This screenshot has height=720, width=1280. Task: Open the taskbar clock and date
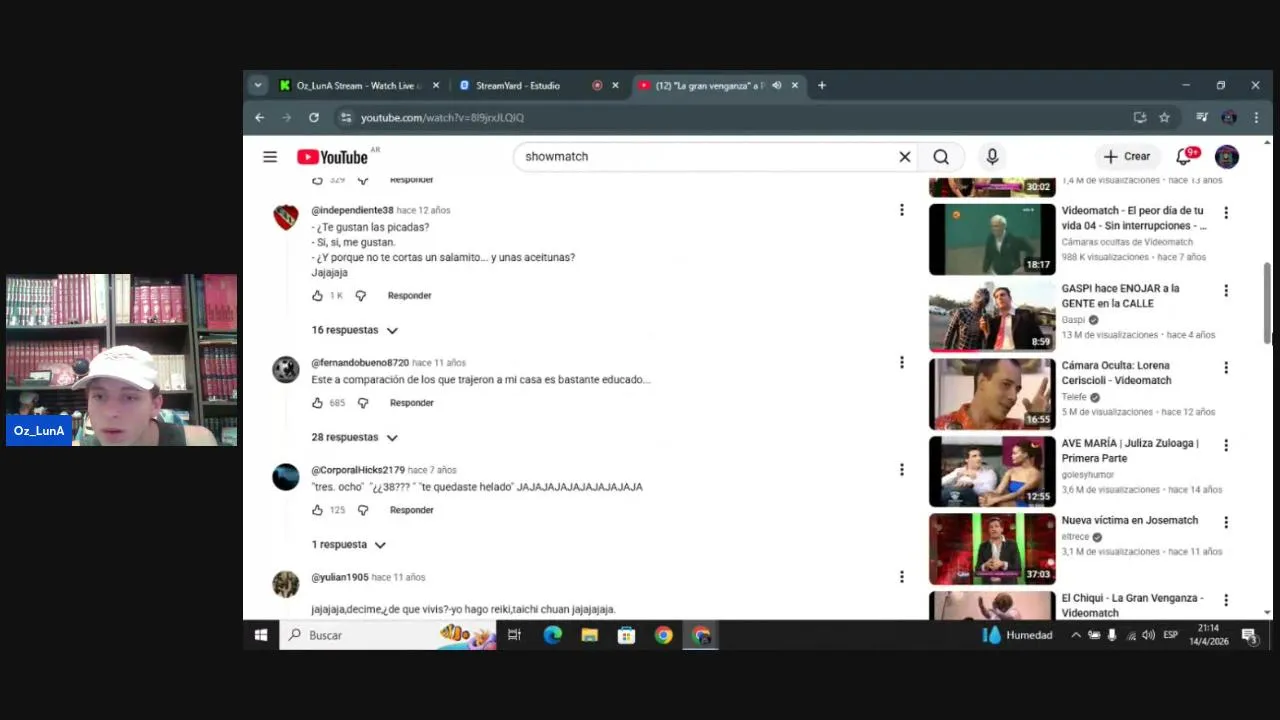tap(1208, 635)
